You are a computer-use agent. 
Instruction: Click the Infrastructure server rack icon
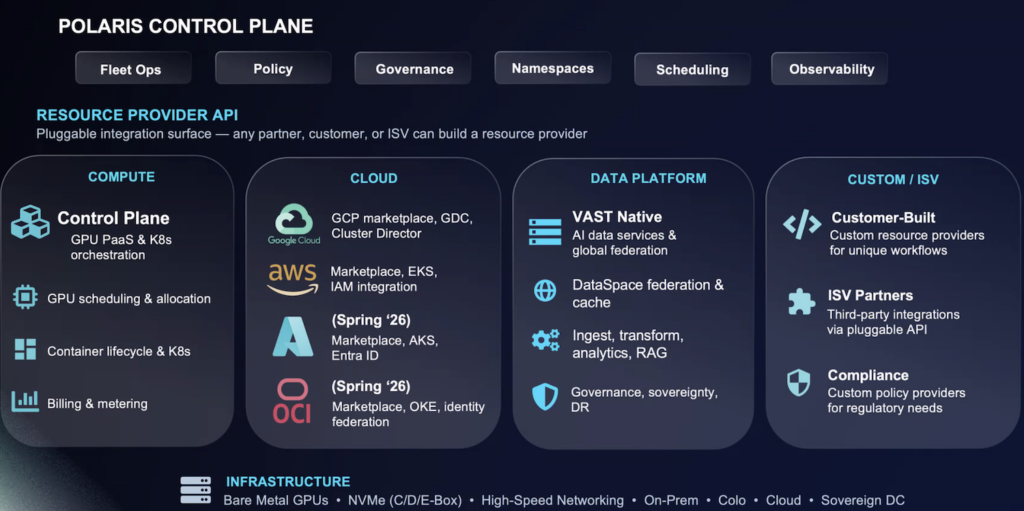click(x=195, y=490)
